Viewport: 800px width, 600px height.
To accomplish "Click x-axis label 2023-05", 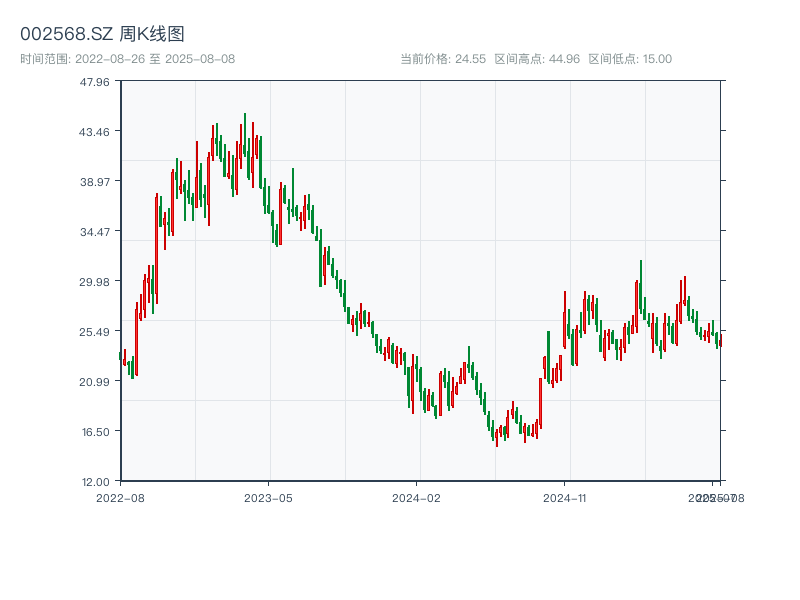I will pyautogui.click(x=268, y=498).
